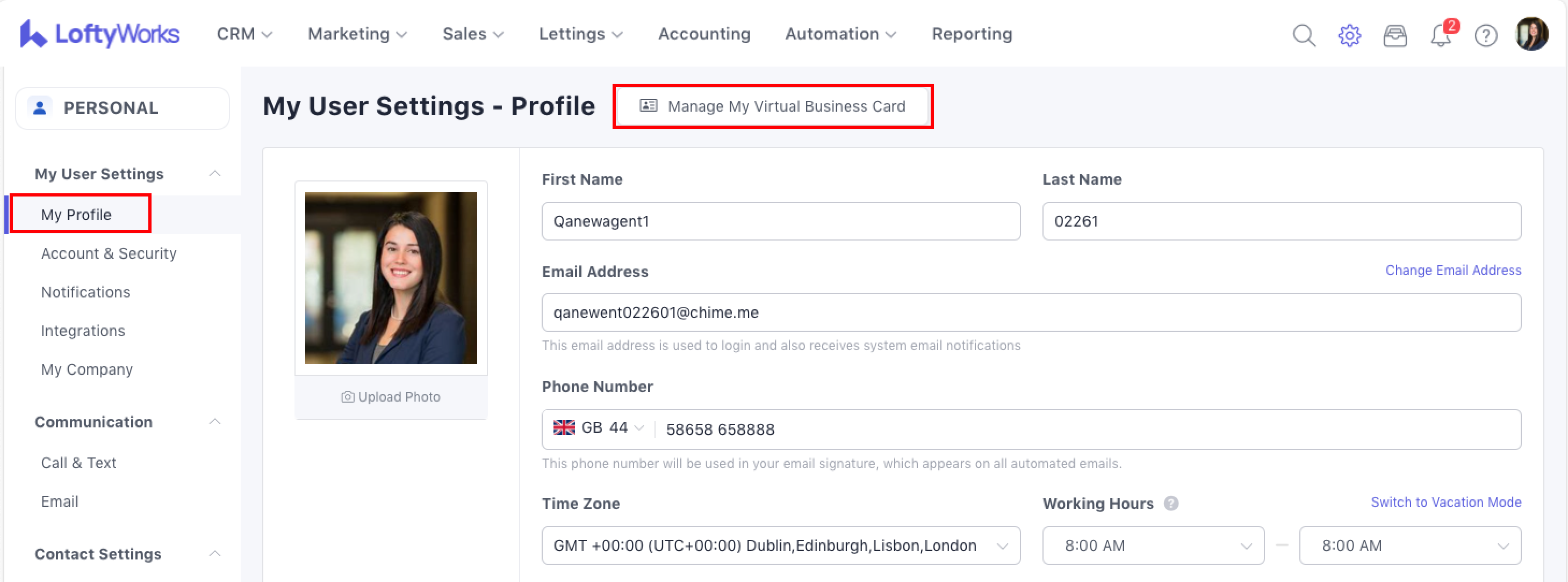Open the GB 44 country code dropdown
The width and height of the screenshot is (1568, 582).
pos(598,428)
